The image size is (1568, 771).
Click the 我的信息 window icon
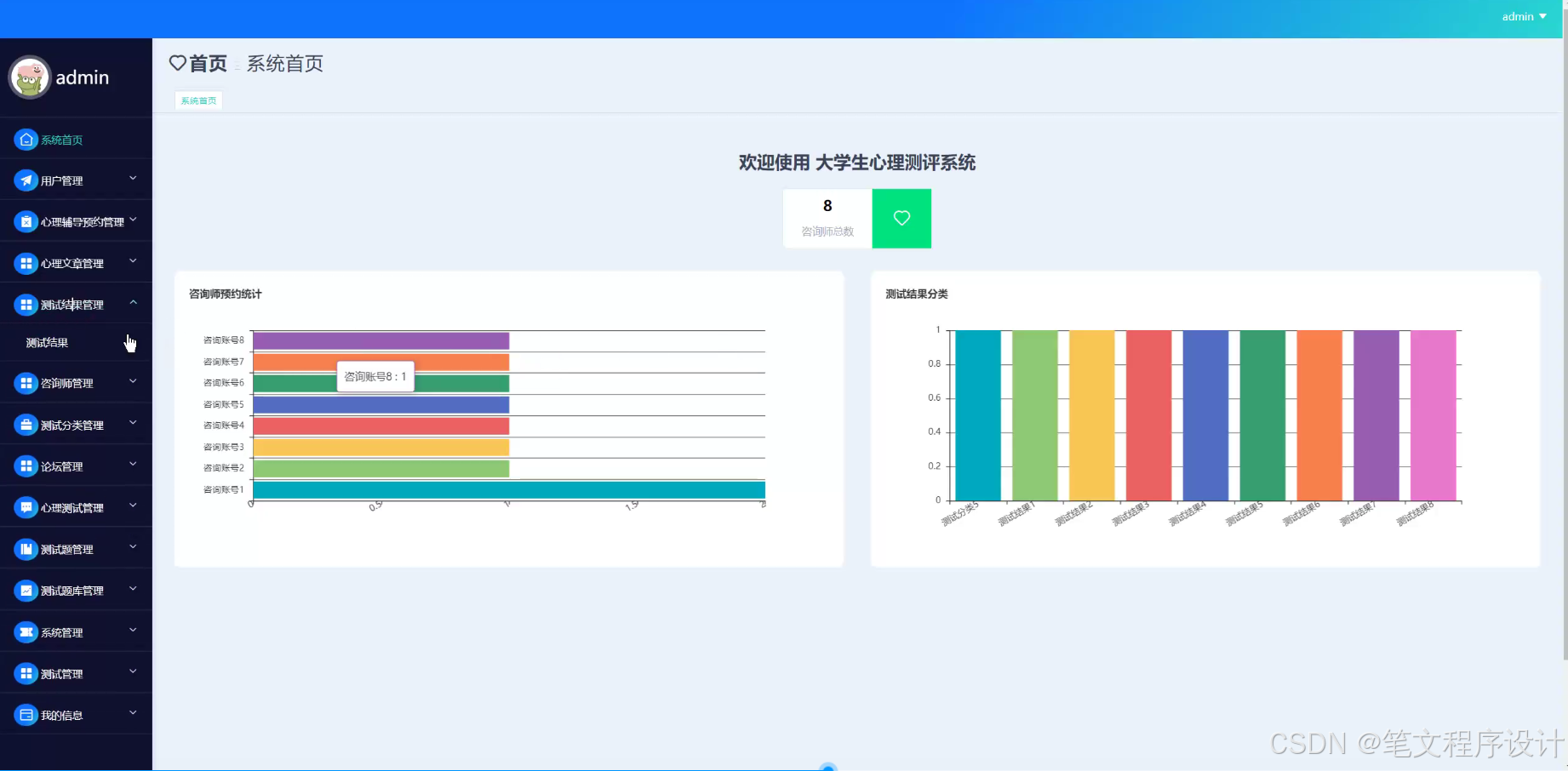[x=26, y=715]
